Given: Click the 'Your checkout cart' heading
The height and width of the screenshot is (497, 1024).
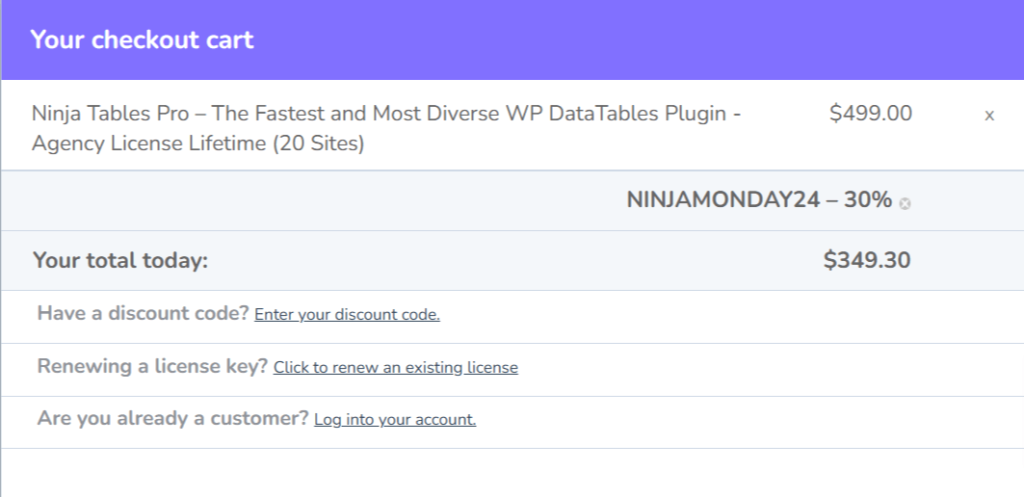Looking at the screenshot, I should pyautogui.click(x=142, y=40).
